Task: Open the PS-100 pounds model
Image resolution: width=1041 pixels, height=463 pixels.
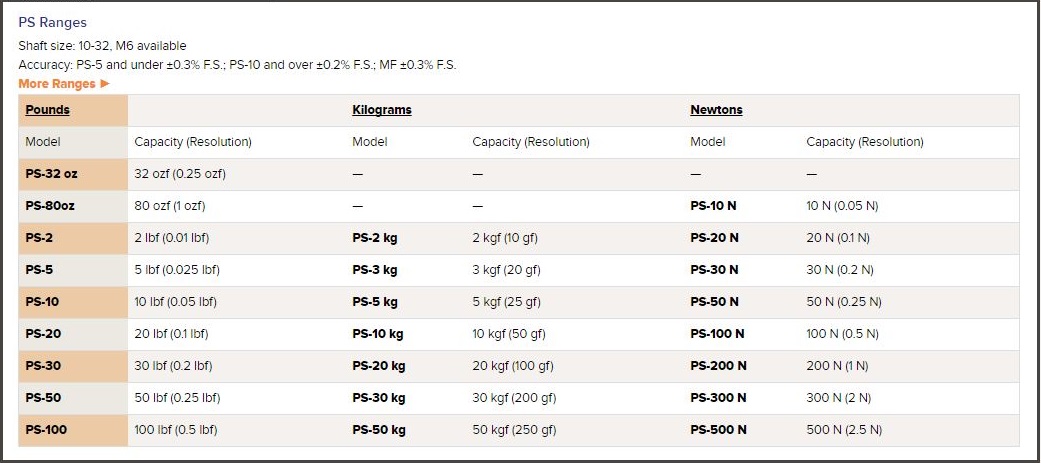Action: (x=46, y=430)
